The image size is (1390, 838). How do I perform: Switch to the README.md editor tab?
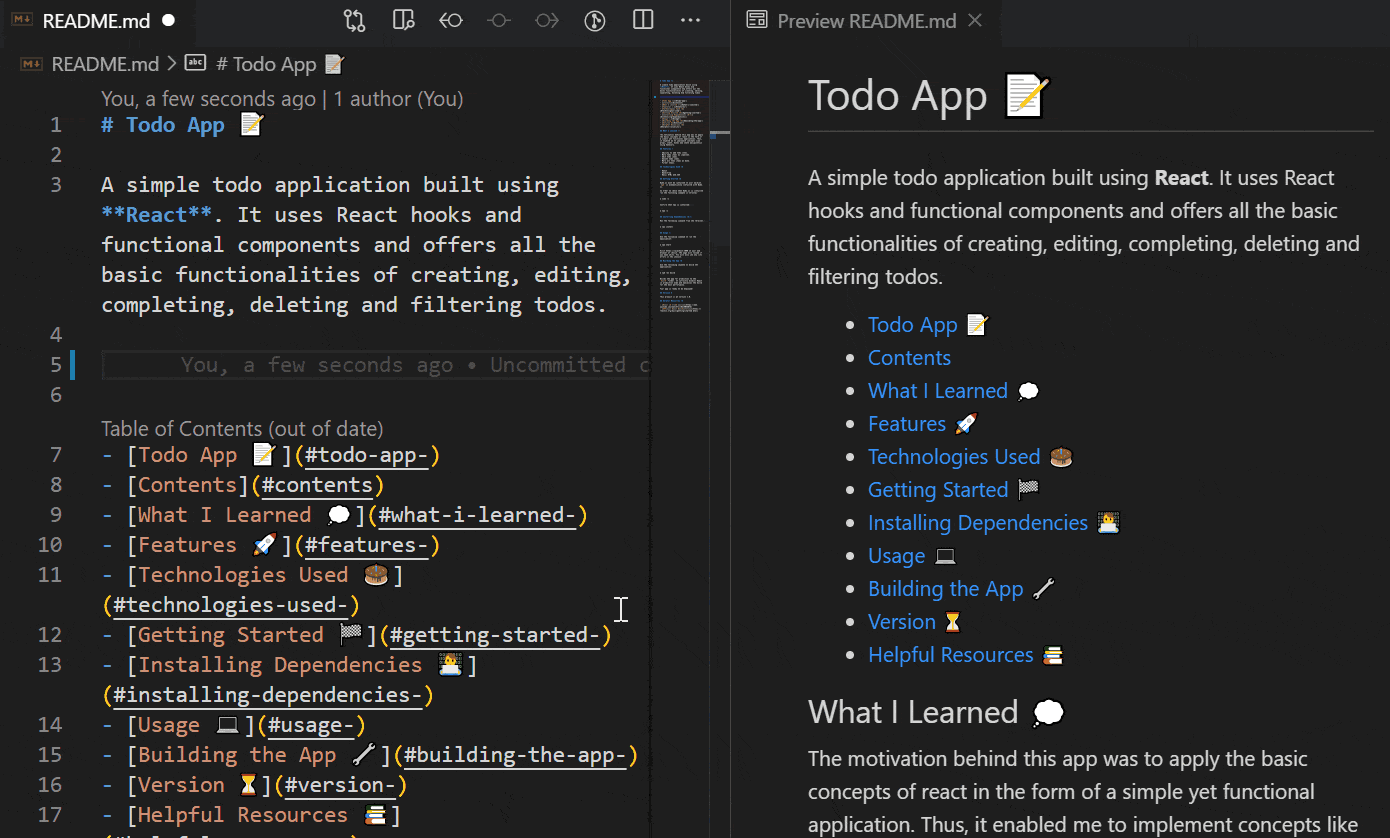coord(95,21)
